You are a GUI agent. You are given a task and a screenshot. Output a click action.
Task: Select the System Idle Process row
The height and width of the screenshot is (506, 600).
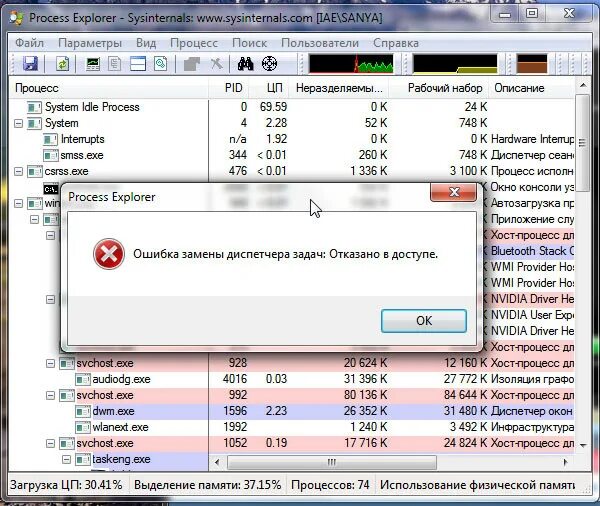point(291,107)
